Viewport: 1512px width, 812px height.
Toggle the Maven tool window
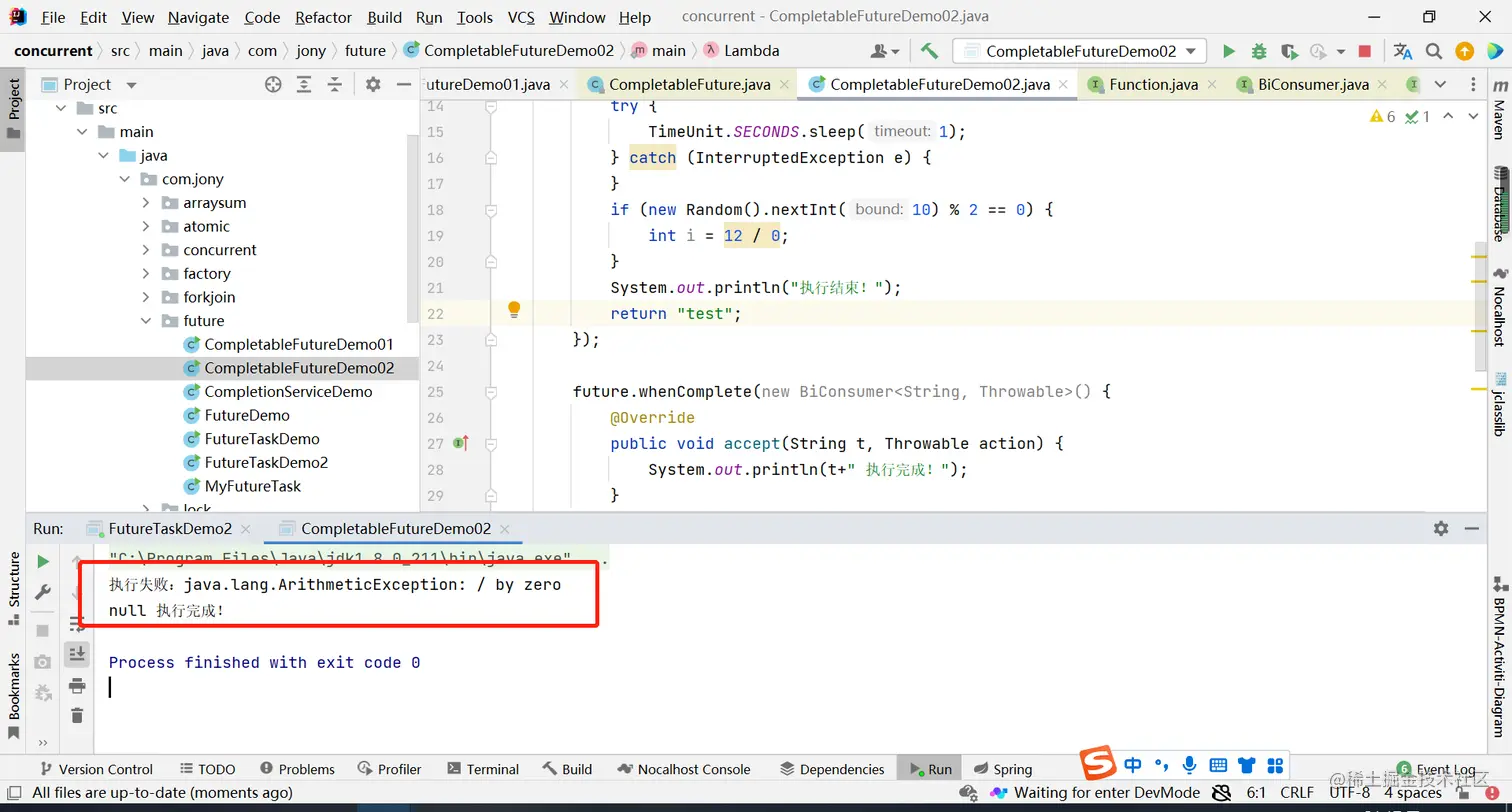1499,110
